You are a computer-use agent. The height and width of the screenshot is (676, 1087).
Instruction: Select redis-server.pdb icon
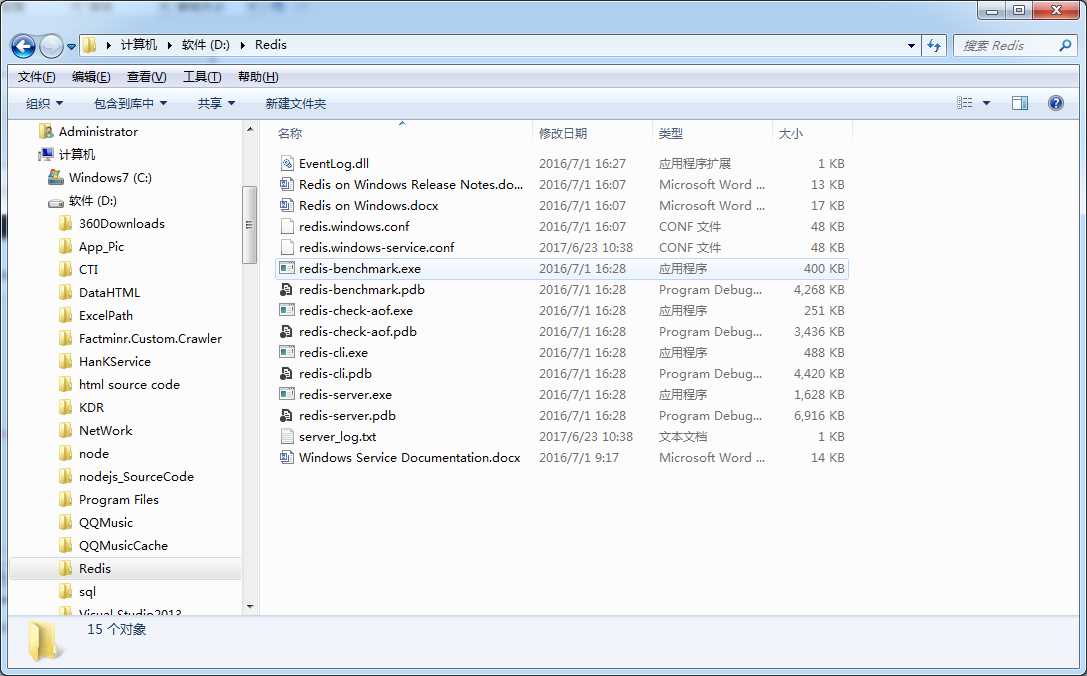click(x=287, y=415)
